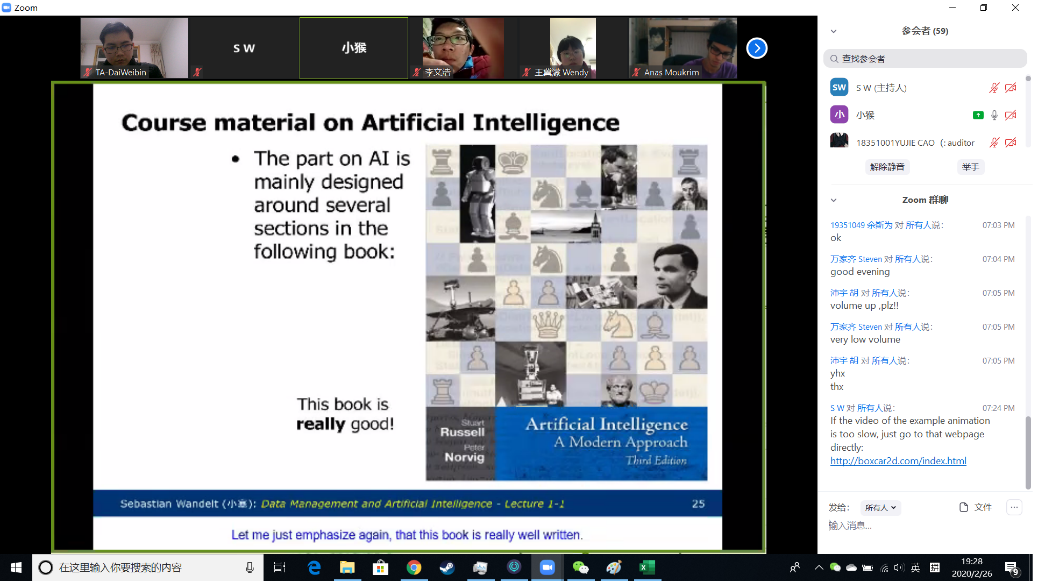Open WeChat from the taskbar
This screenshot has height=582, width=1038.
click(580, 568)
